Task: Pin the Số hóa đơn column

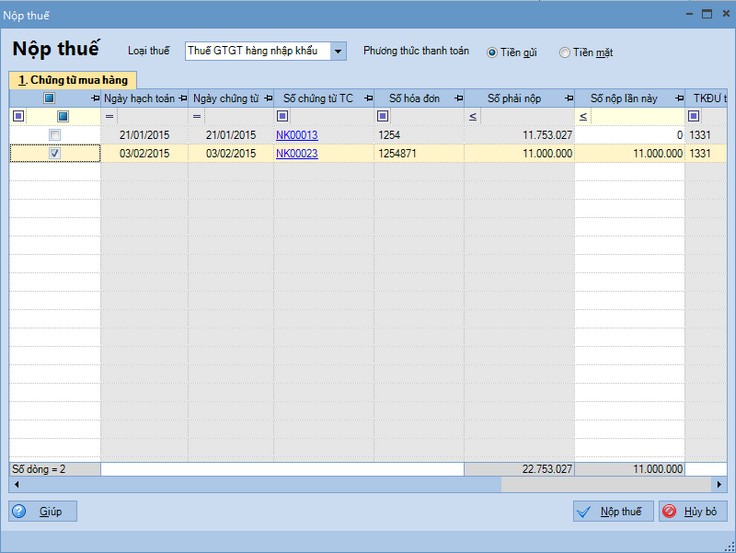Action: click(459, 98)
